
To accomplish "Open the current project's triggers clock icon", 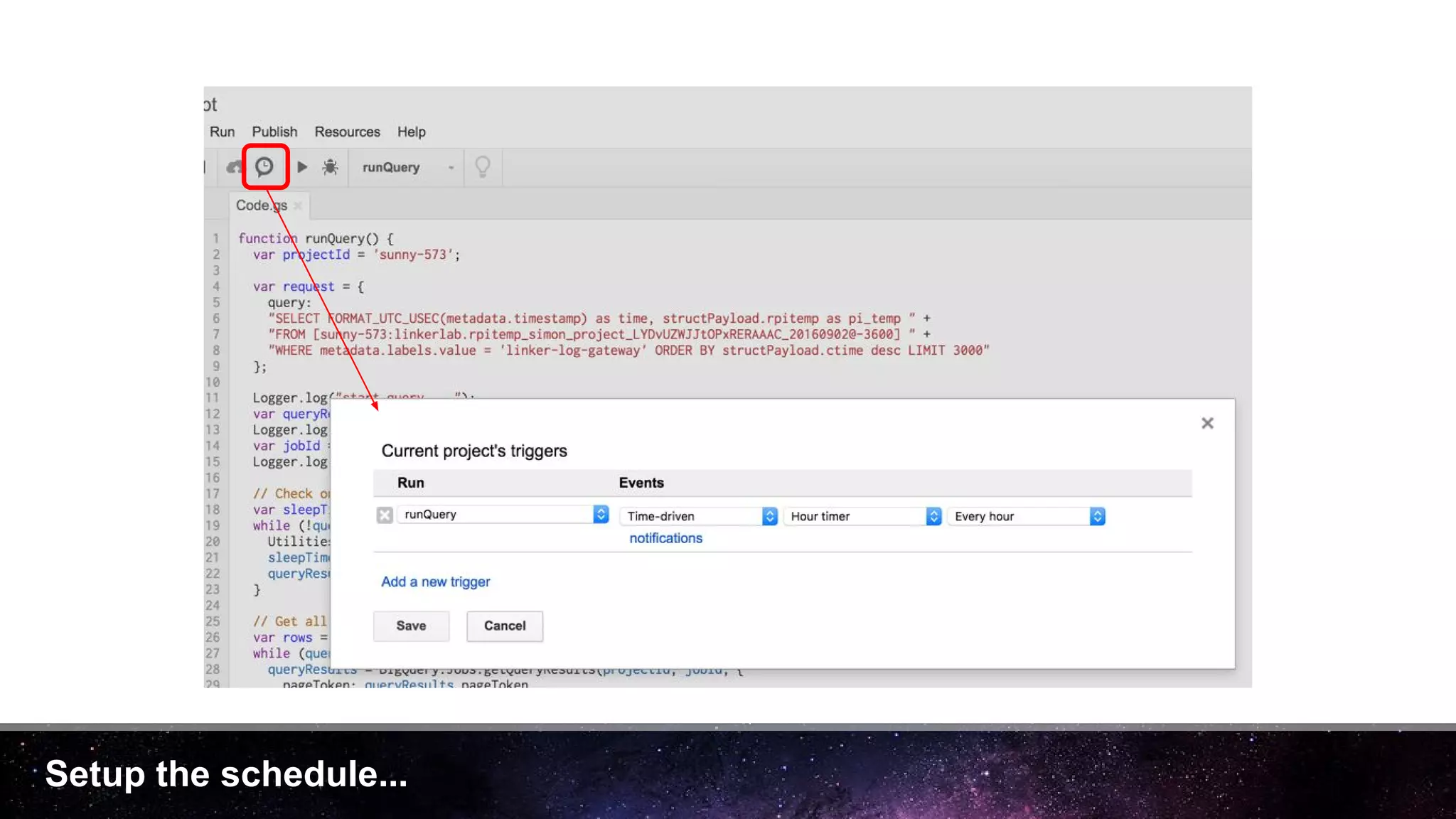I will click(264, 166).
